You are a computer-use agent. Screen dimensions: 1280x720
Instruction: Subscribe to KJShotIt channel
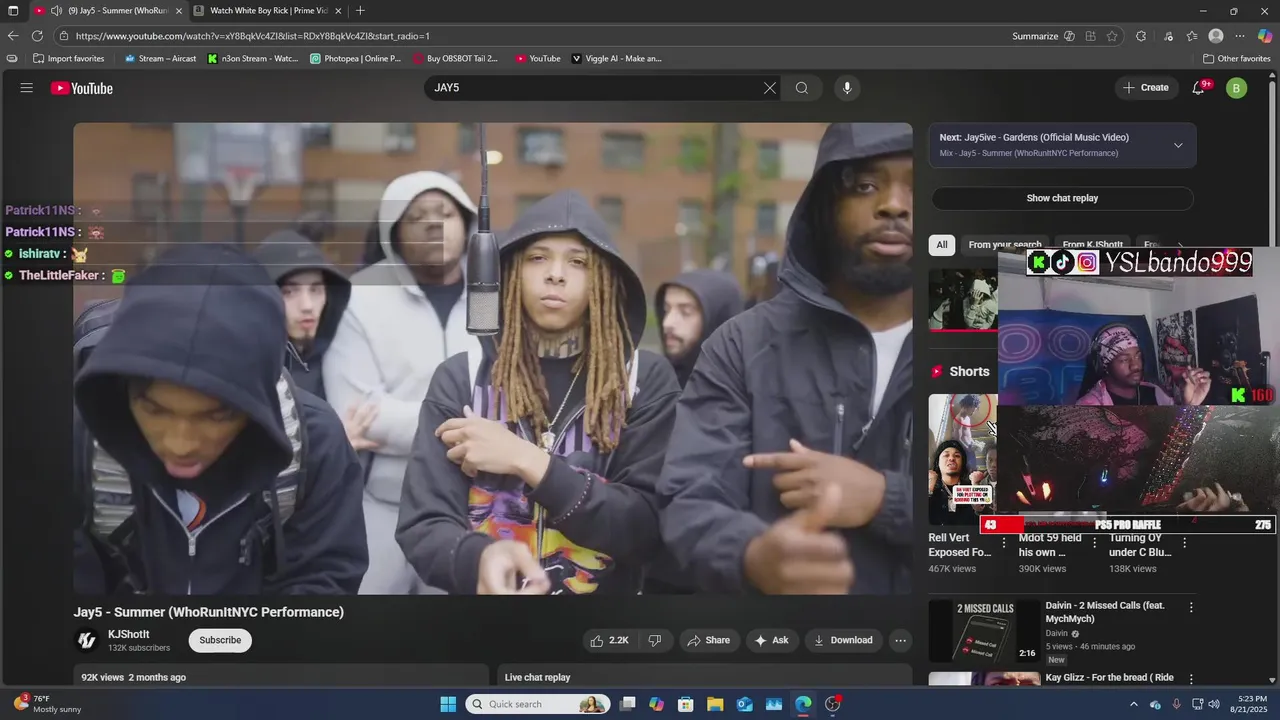220,640
